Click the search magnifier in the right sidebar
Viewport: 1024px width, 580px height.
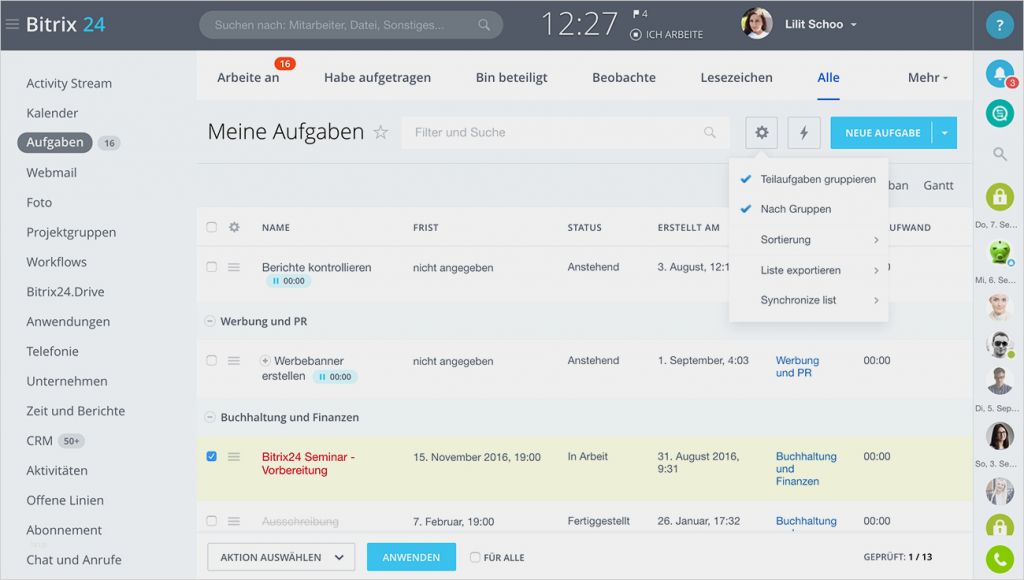tap(999, 155)
